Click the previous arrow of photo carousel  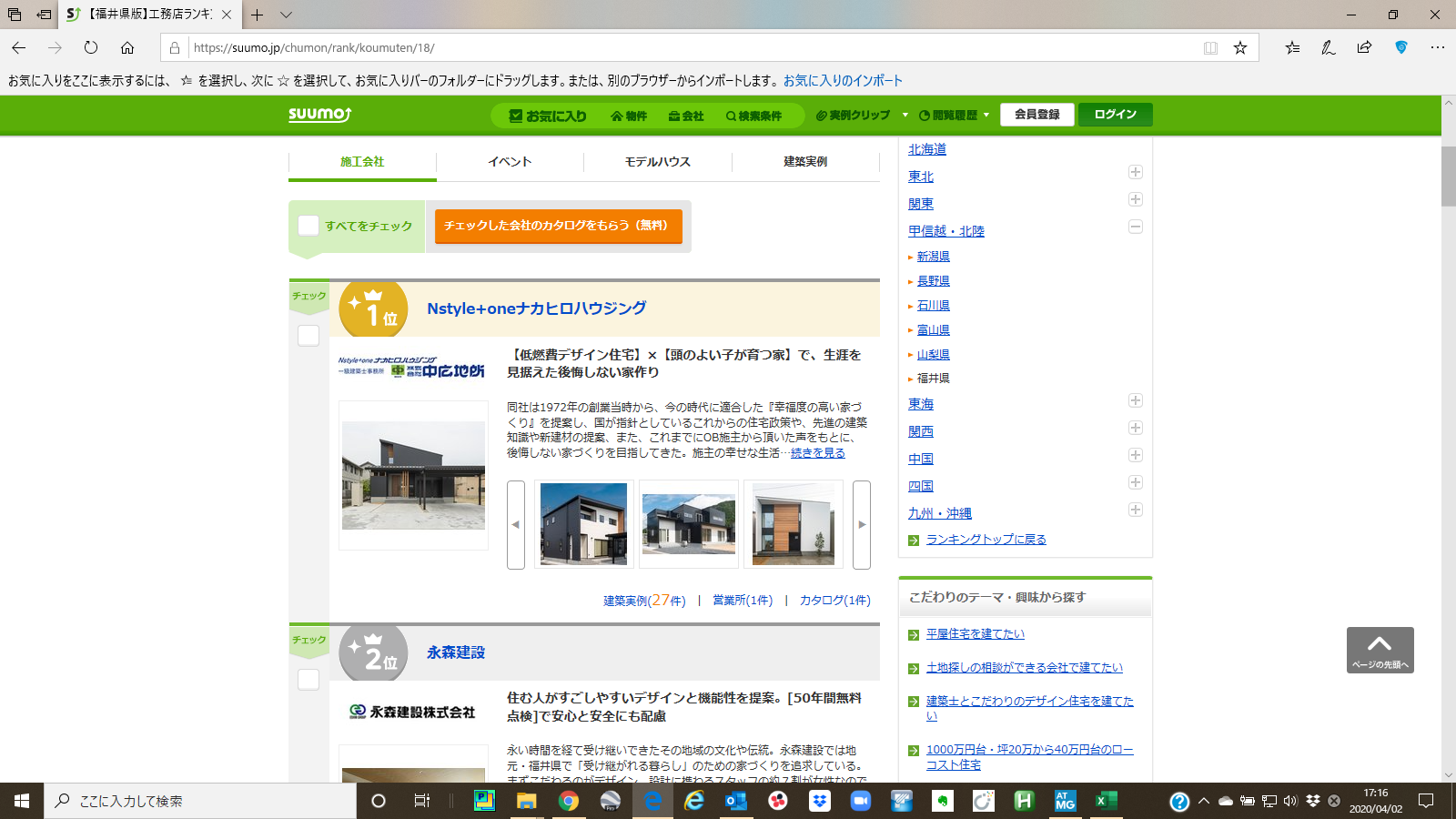click(x=516, y=525)
